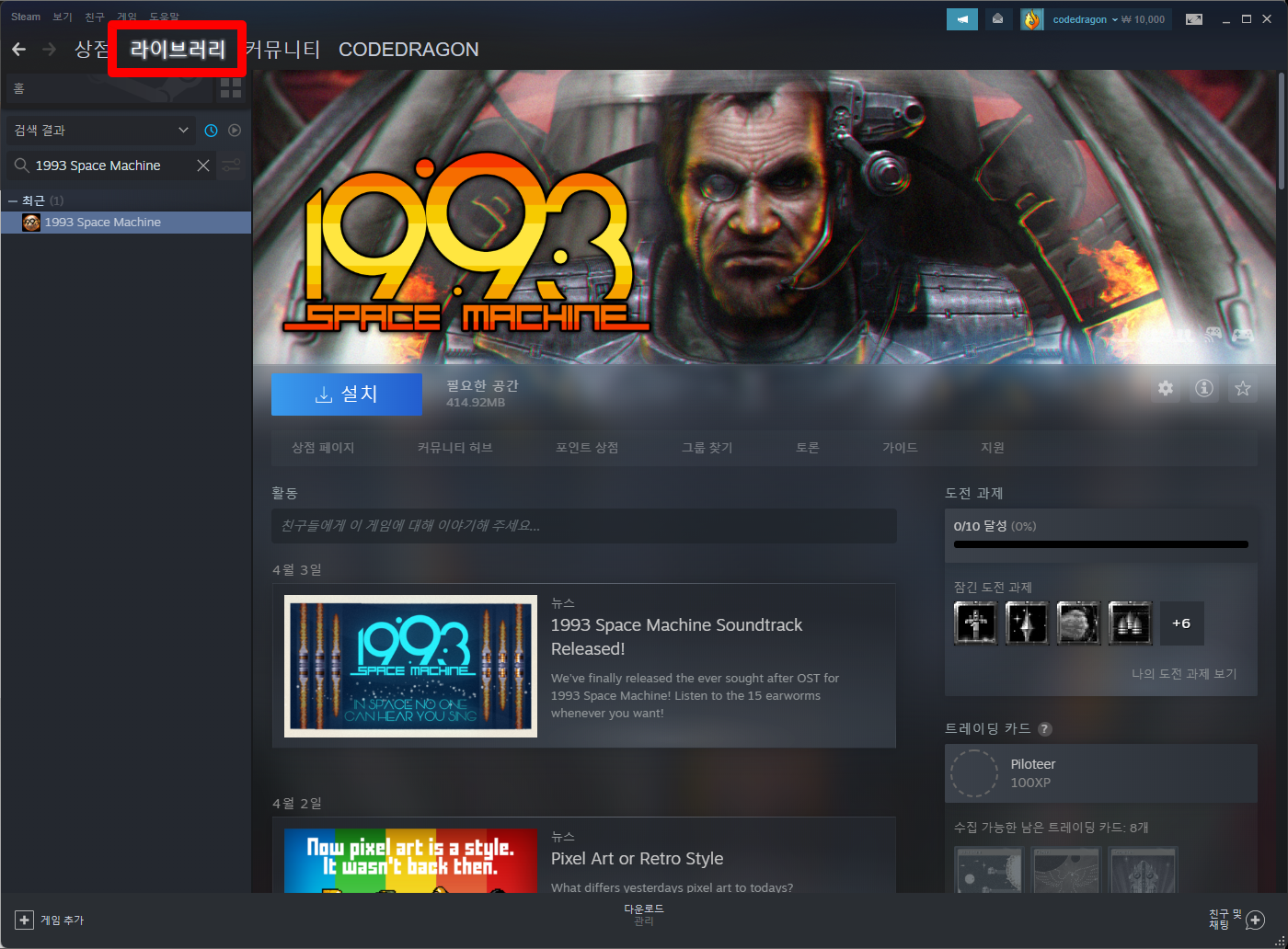Open 친구 및 채팅 chat icon

click(1256, 920)
